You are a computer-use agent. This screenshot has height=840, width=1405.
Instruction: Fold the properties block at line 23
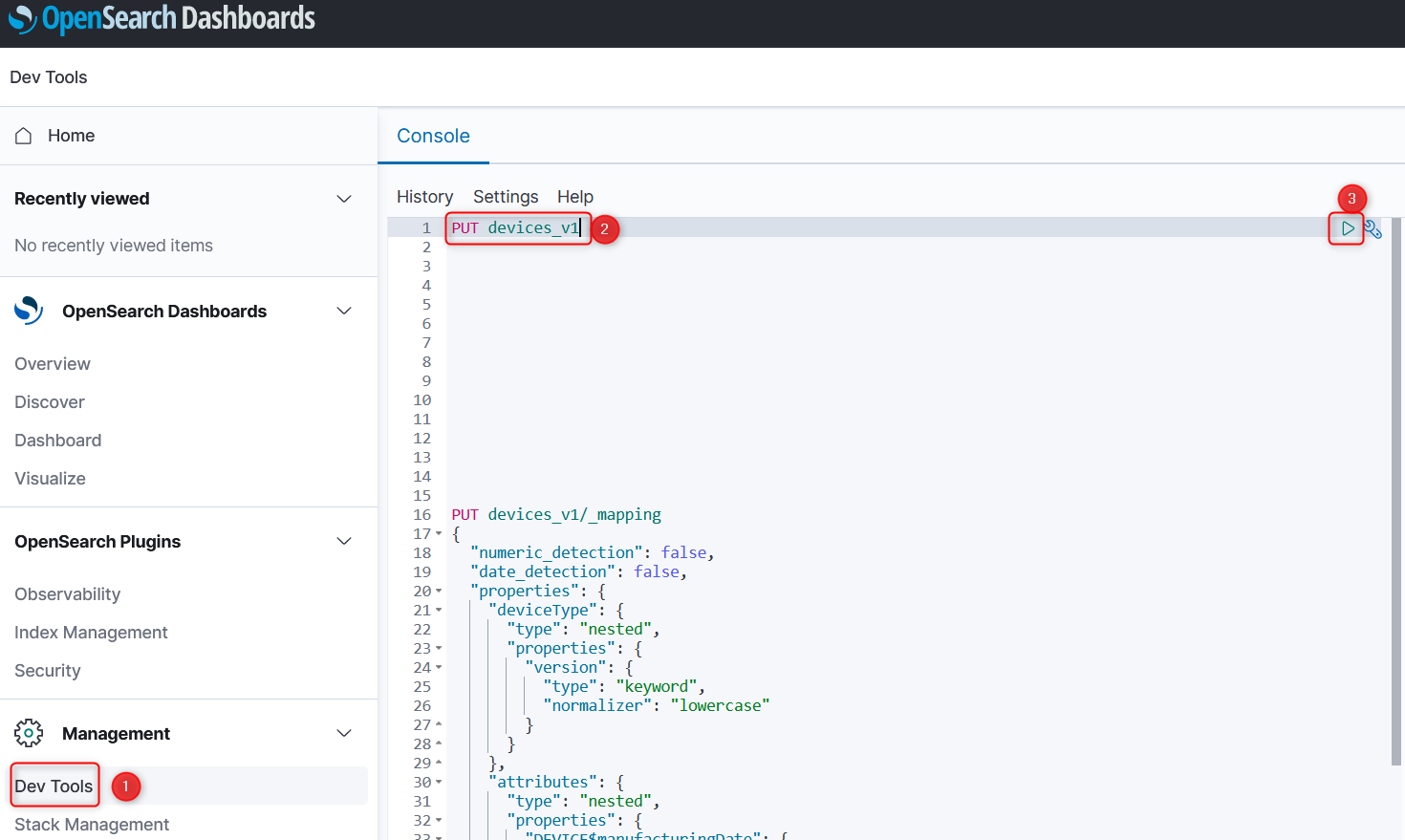pyautogui.click(x=439, y=648)
